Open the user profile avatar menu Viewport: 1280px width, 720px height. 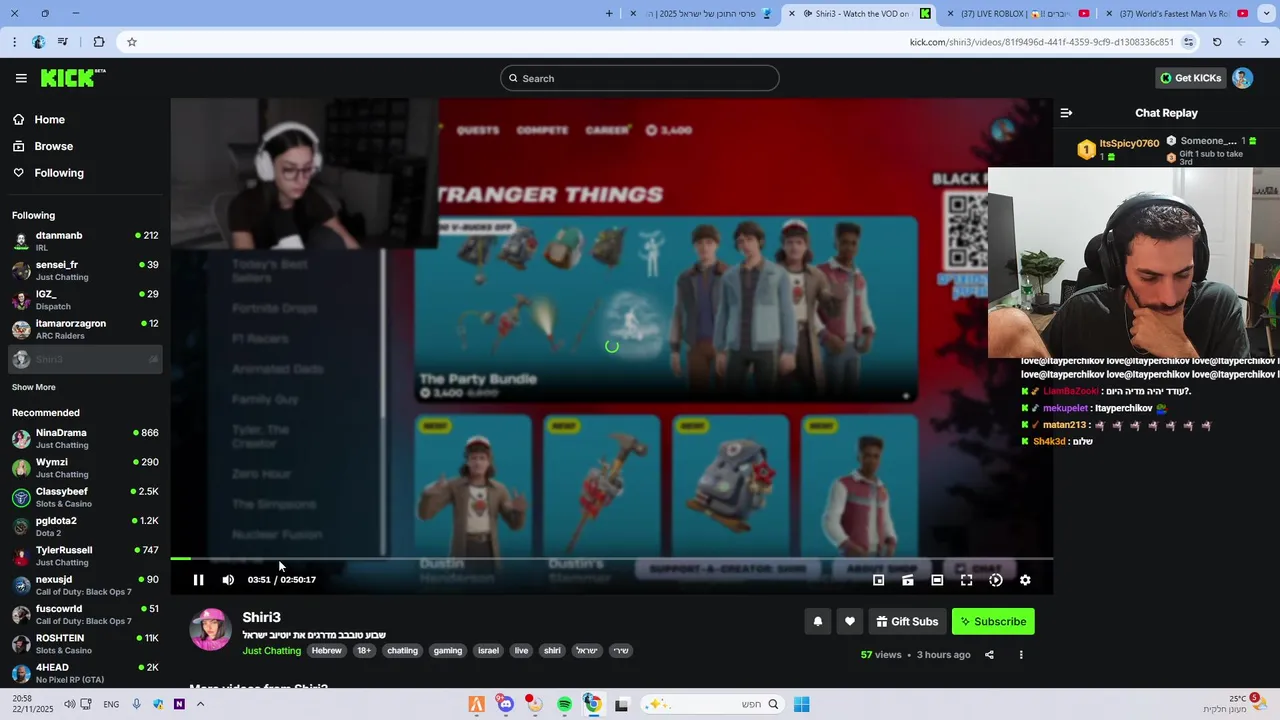1242,78
